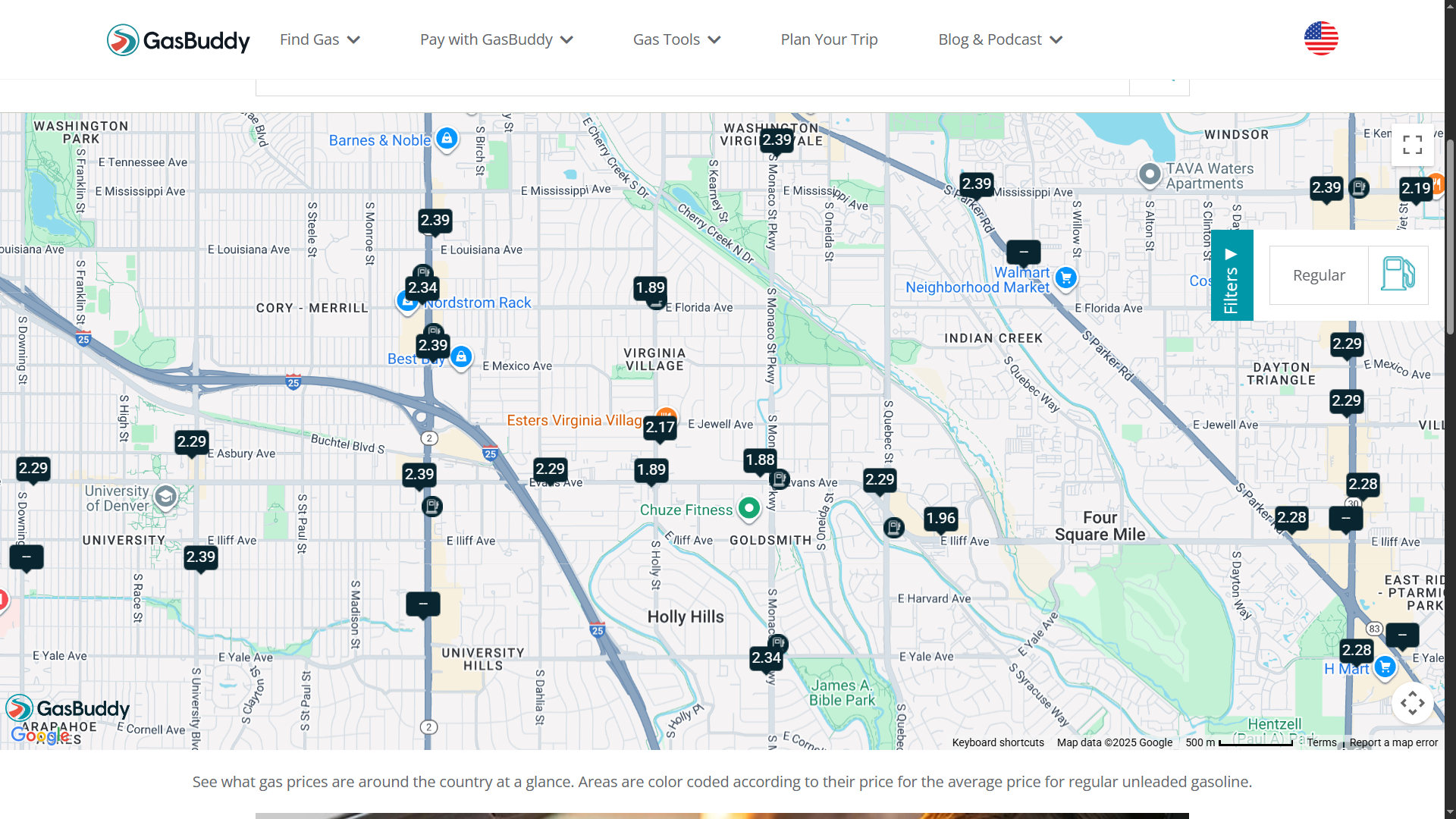Image resolution: width=1456 pixels, height=819 pixels.
Task: Select the 1.96 gas price marker
Action: point(940,518)
